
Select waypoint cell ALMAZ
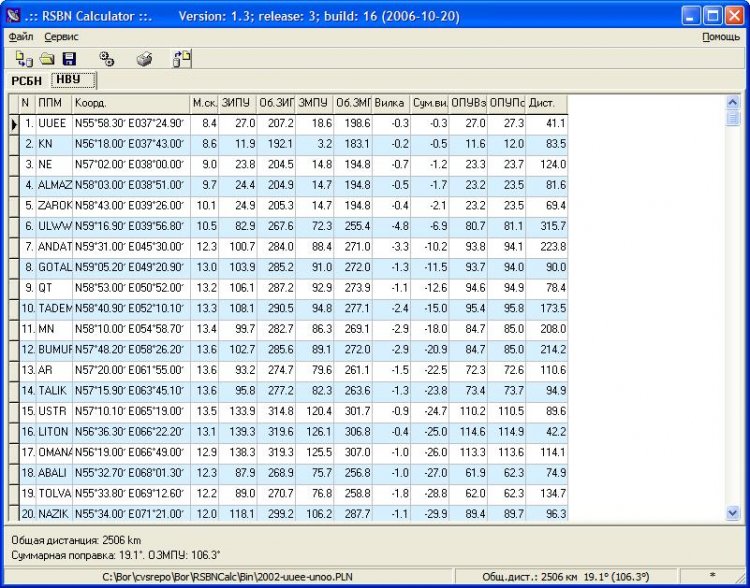[54, 186]
